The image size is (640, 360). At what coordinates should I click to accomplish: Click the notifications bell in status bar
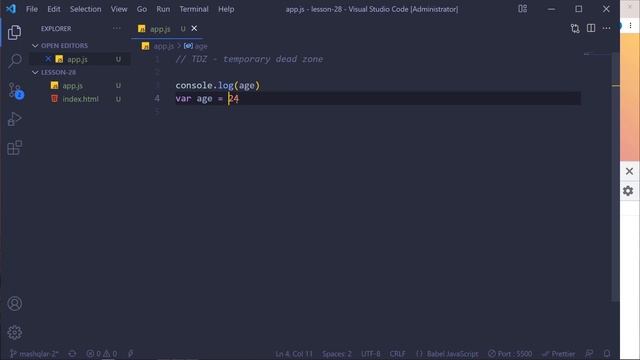tap(607, 353)
